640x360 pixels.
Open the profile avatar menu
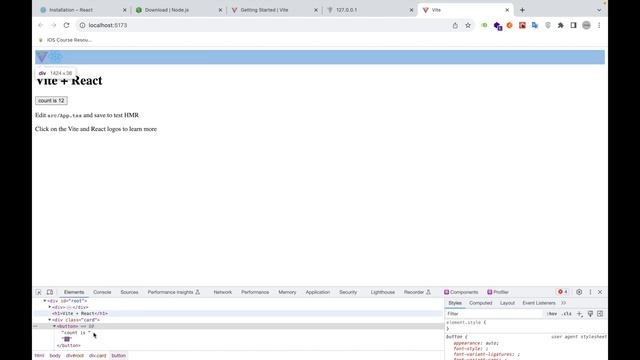coord(587,25)
